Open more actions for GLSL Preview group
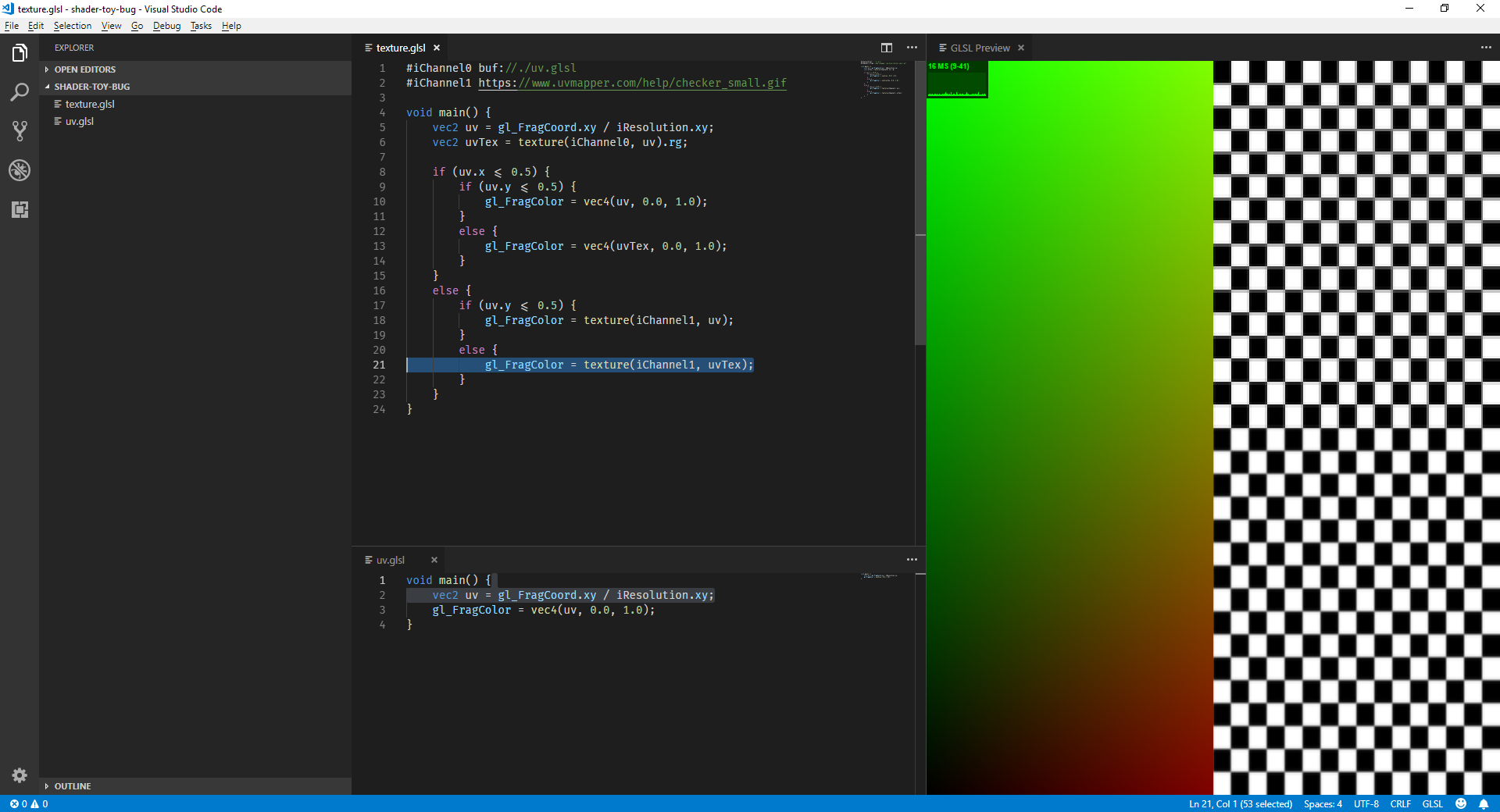Viewport: 1500px width, 812px height. tap(1486, 48)
